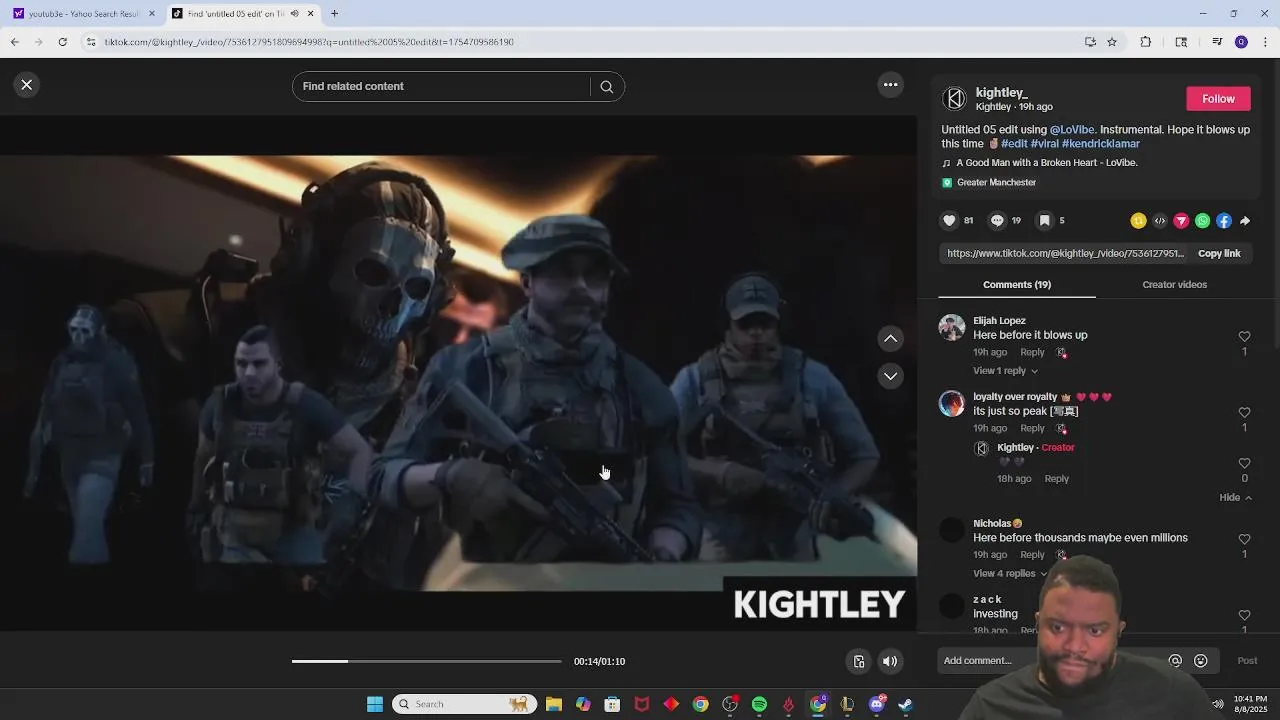
Task: Like the video with heart icon showing 81
Action: point(949,221)
